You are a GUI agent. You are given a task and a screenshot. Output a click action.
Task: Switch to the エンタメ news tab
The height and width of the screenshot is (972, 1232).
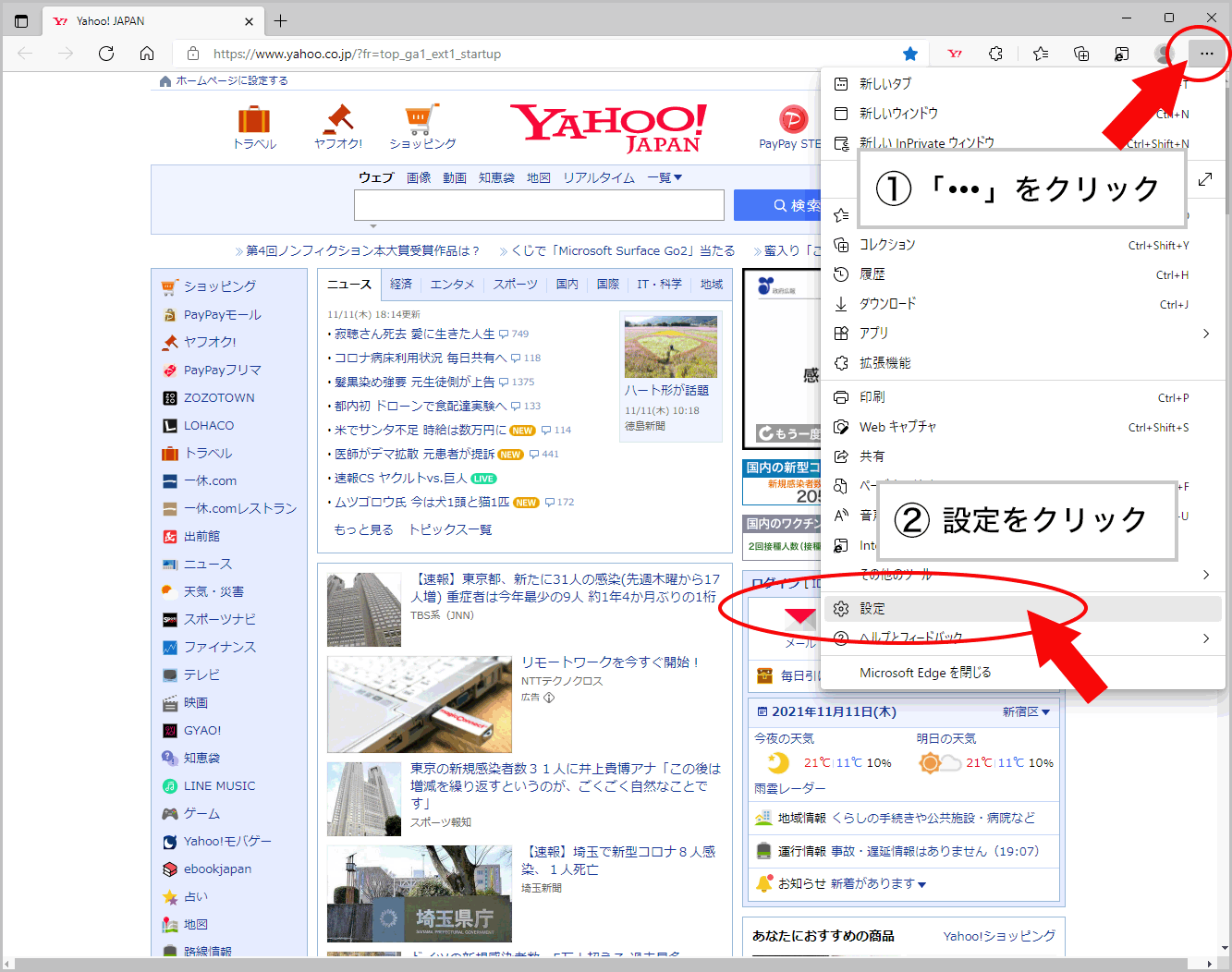point(453,285)
